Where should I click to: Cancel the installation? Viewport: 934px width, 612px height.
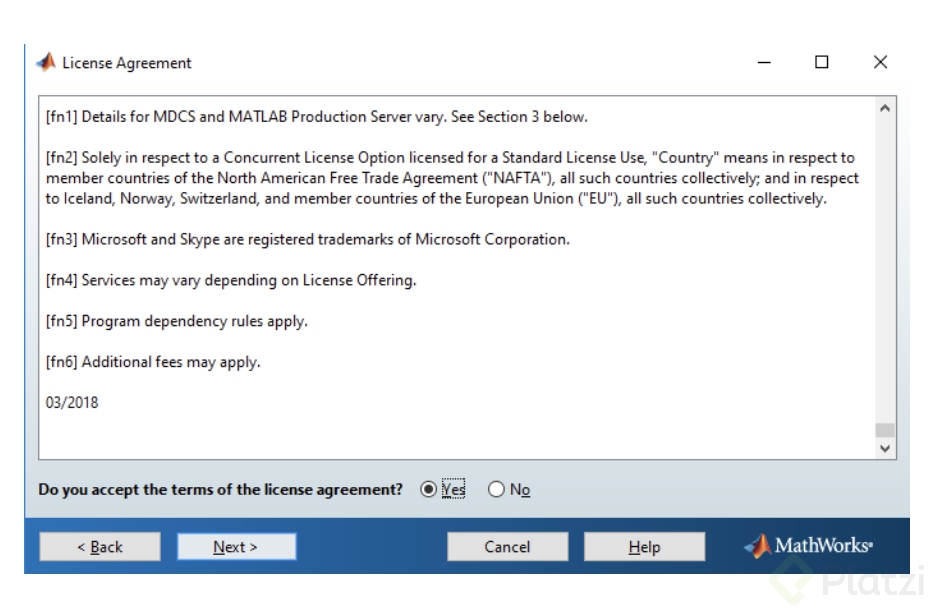(x=508, y=546)
